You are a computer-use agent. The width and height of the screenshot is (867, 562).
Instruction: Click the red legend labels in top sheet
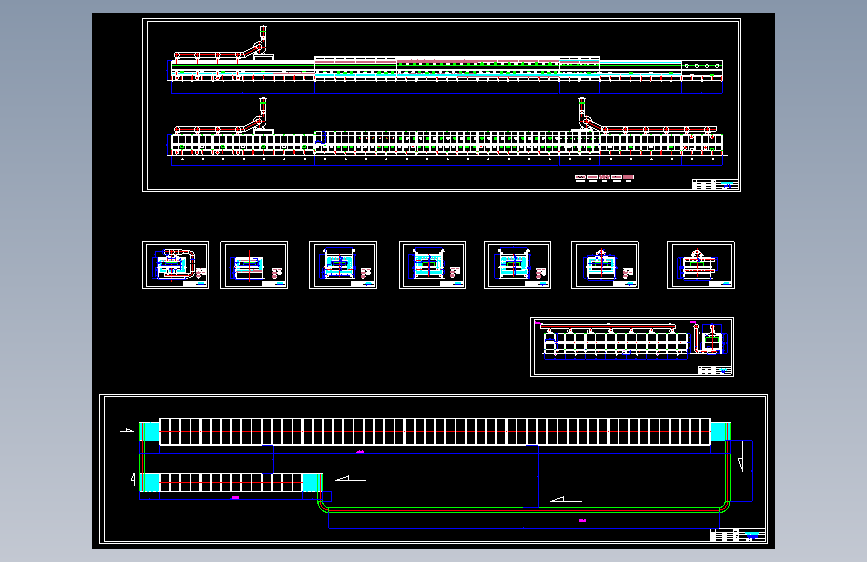point(604,178)
